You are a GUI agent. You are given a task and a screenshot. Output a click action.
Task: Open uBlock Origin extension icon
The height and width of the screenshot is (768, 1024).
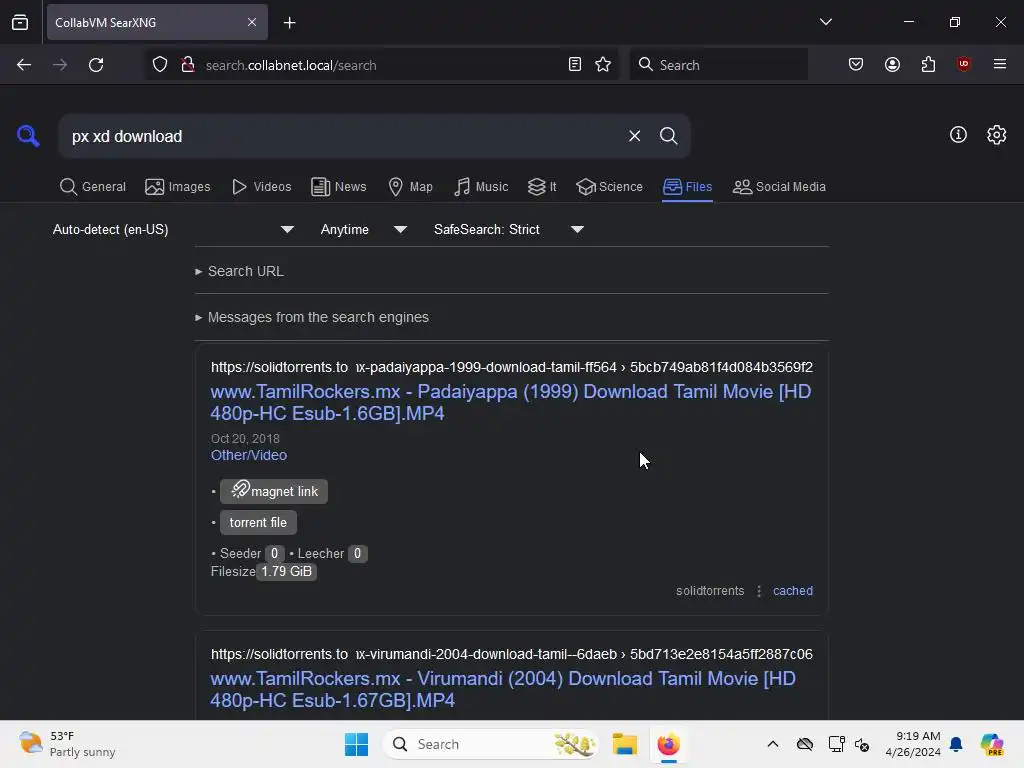click(963, 64)
